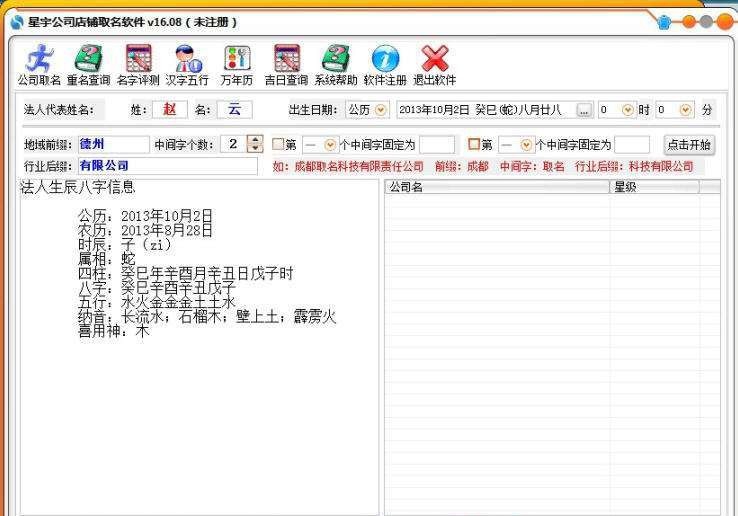This screenshot has height=516, width=738.
Task: Click the gray maximize button in title bar
Action: (706, 22)
